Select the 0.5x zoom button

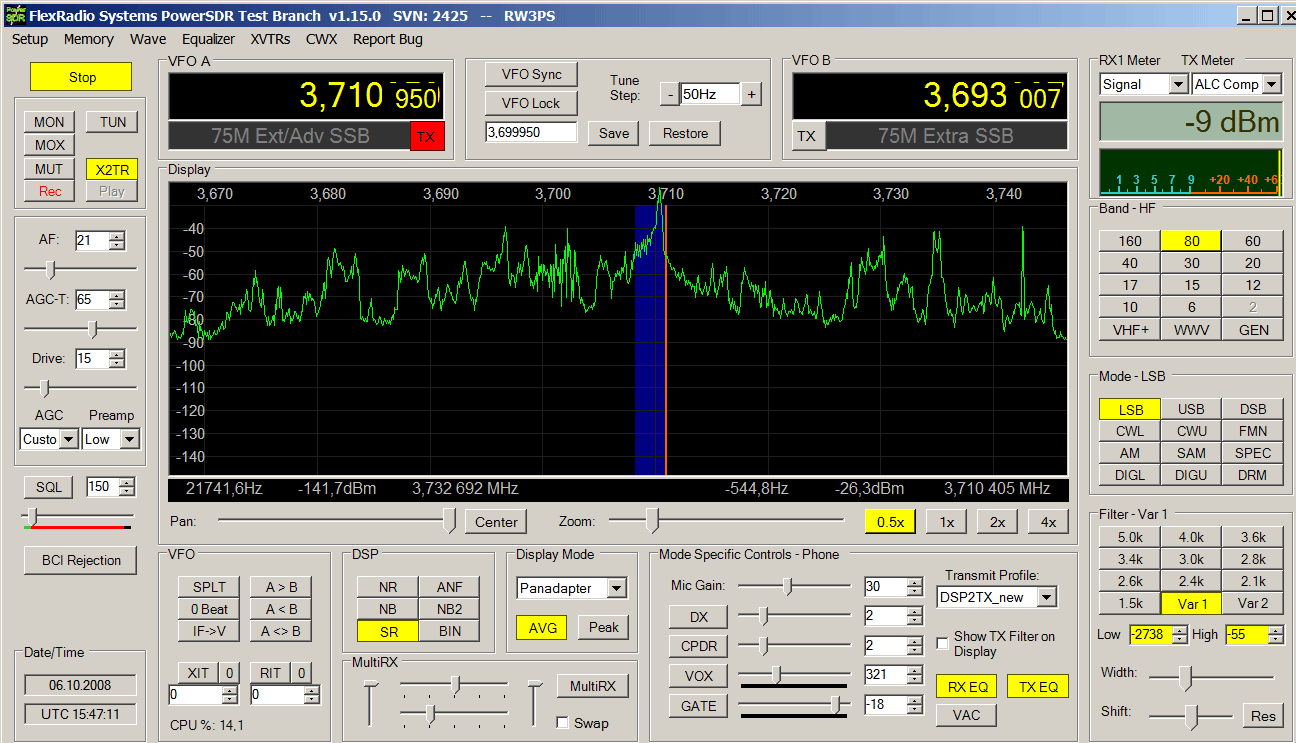pyautogui.click(x=890, y=522)
